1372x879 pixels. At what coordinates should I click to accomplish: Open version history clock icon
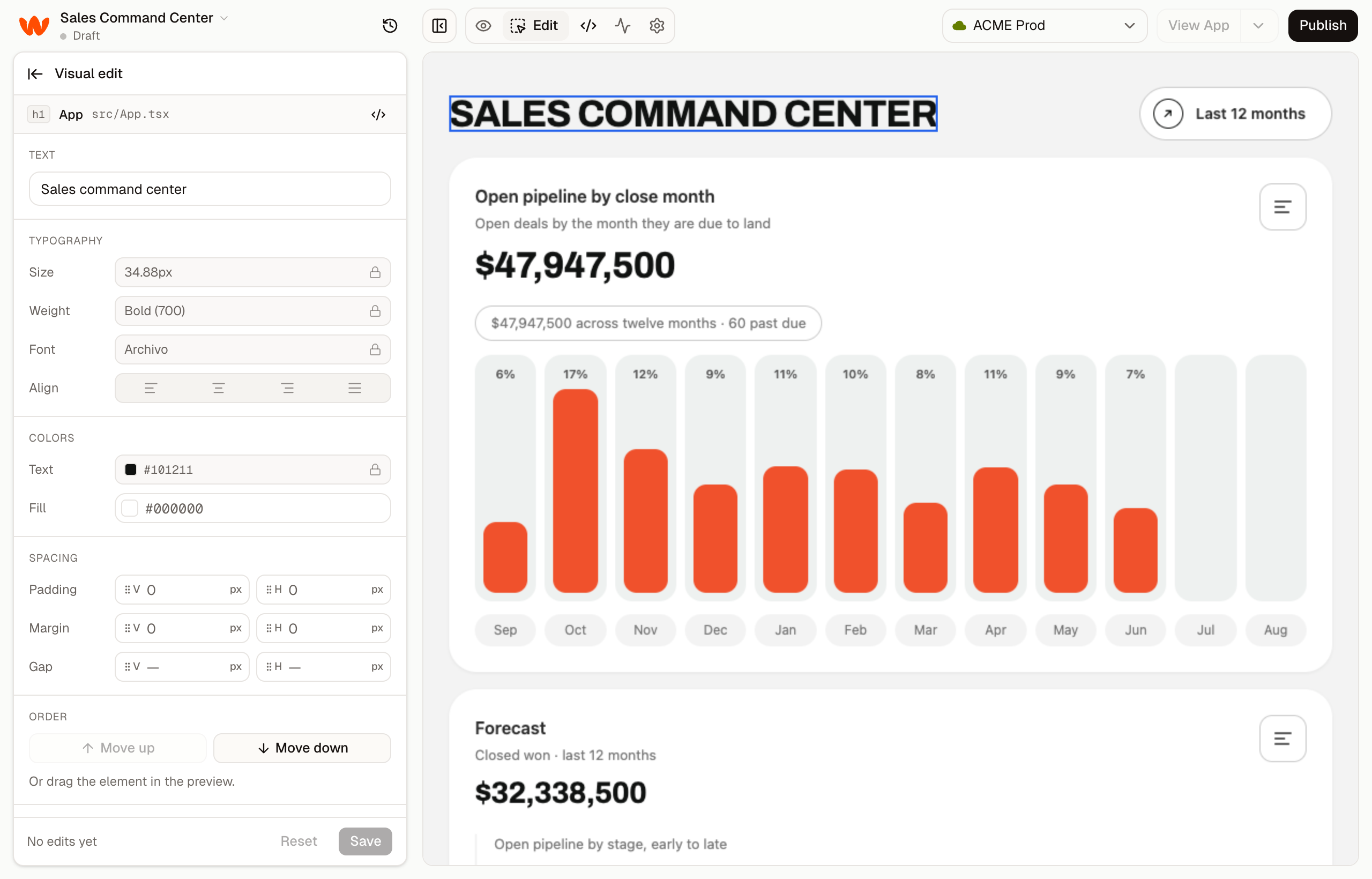390,26
